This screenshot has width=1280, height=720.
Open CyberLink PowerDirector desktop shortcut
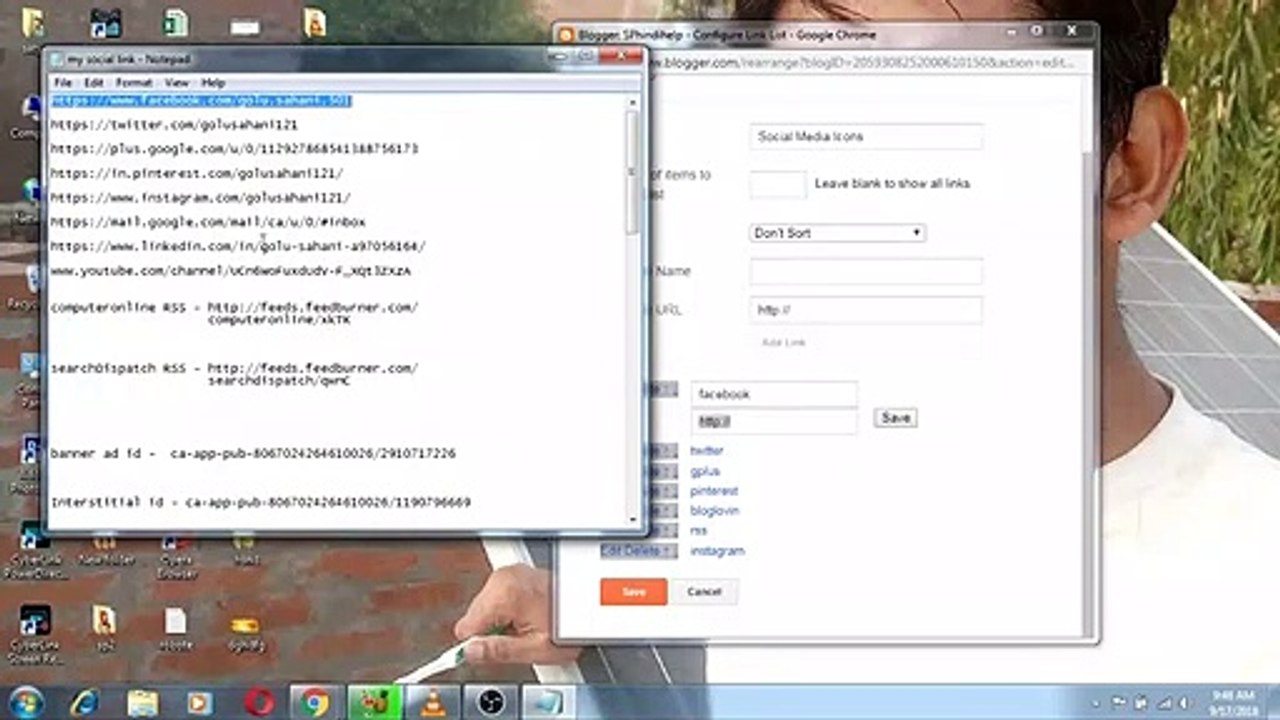35,550
